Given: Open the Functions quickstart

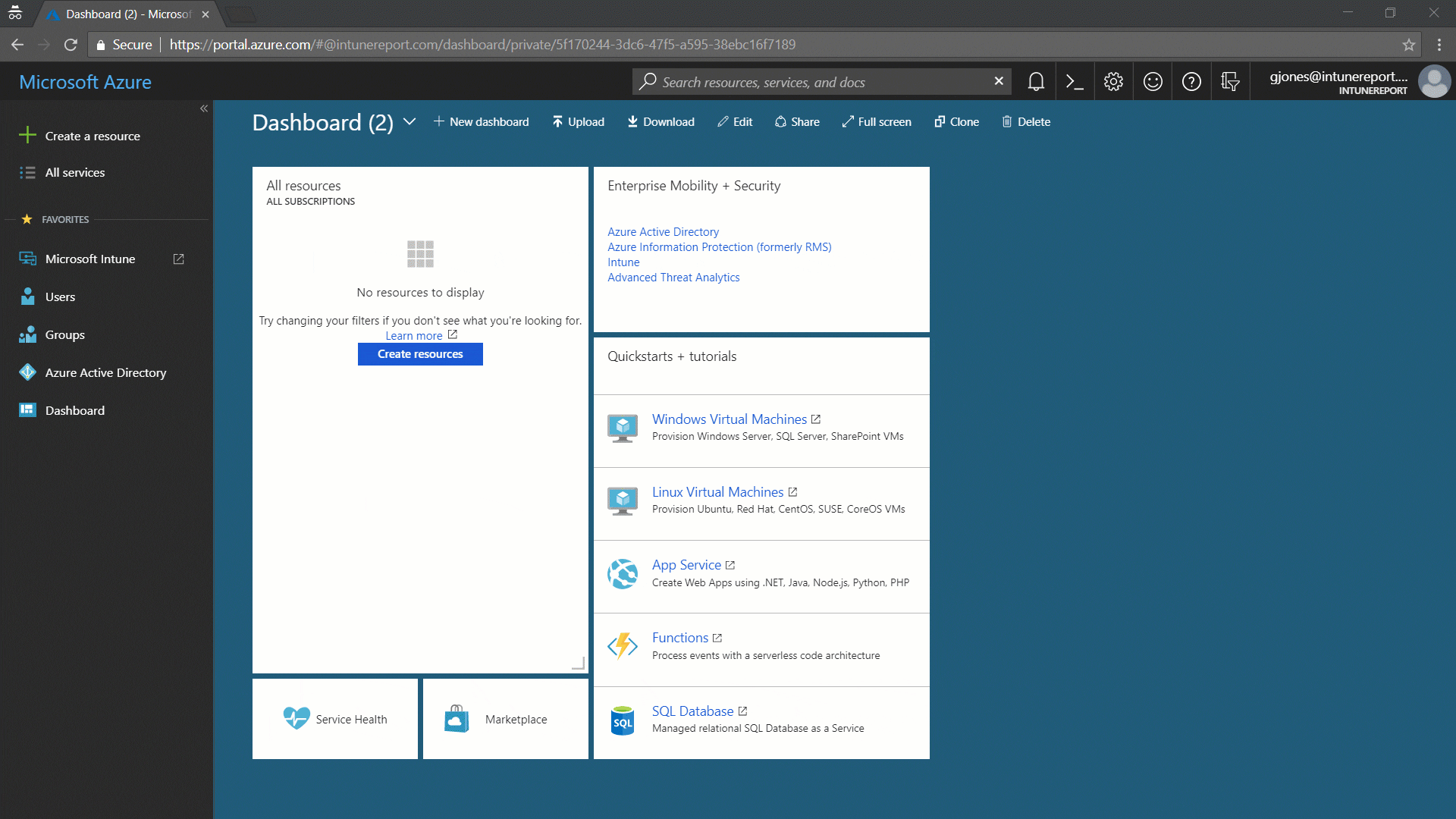Looking at the screenshot, I should click(x=680, y=638).
